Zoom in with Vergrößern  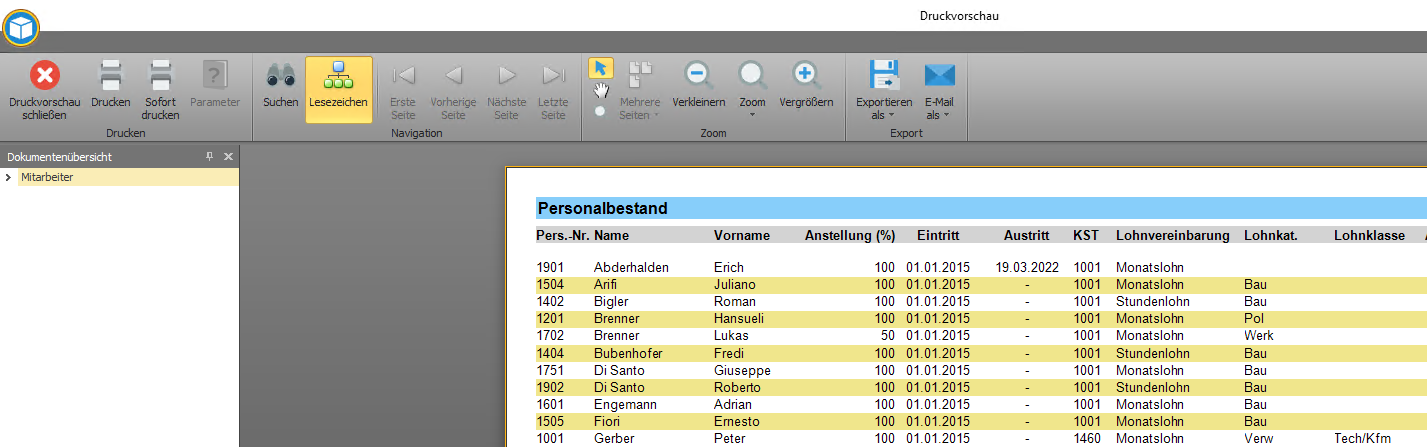pos(806,84)
